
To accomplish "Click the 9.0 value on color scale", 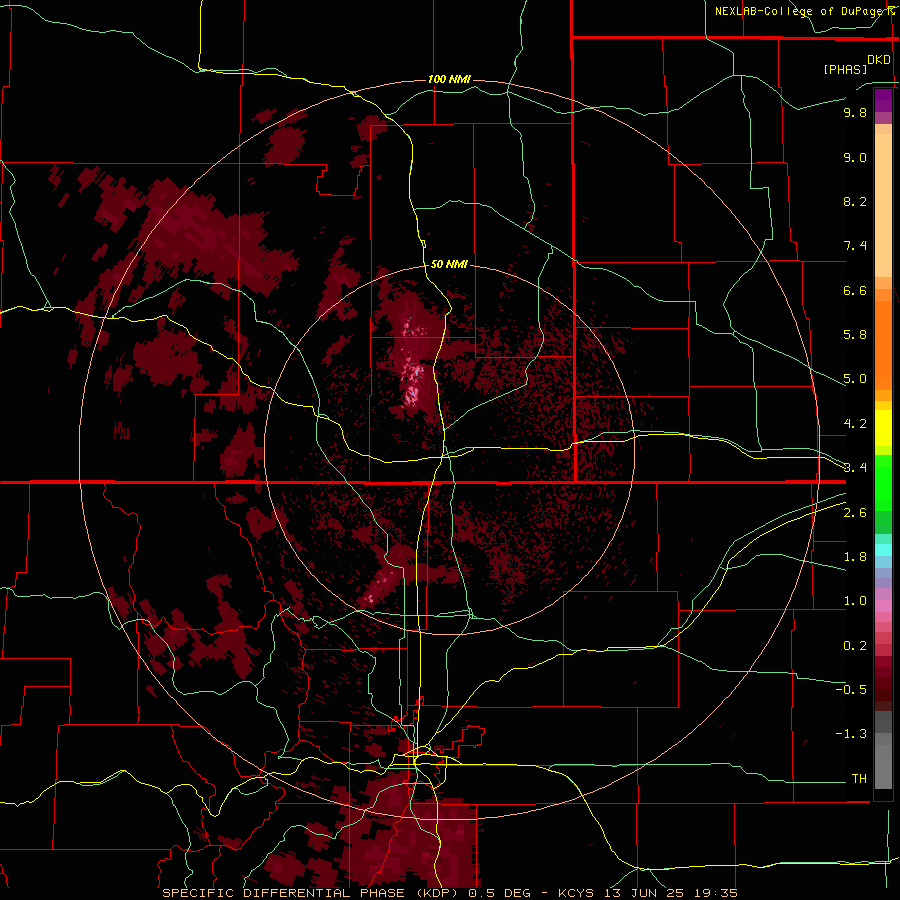I will click(855, 157).
